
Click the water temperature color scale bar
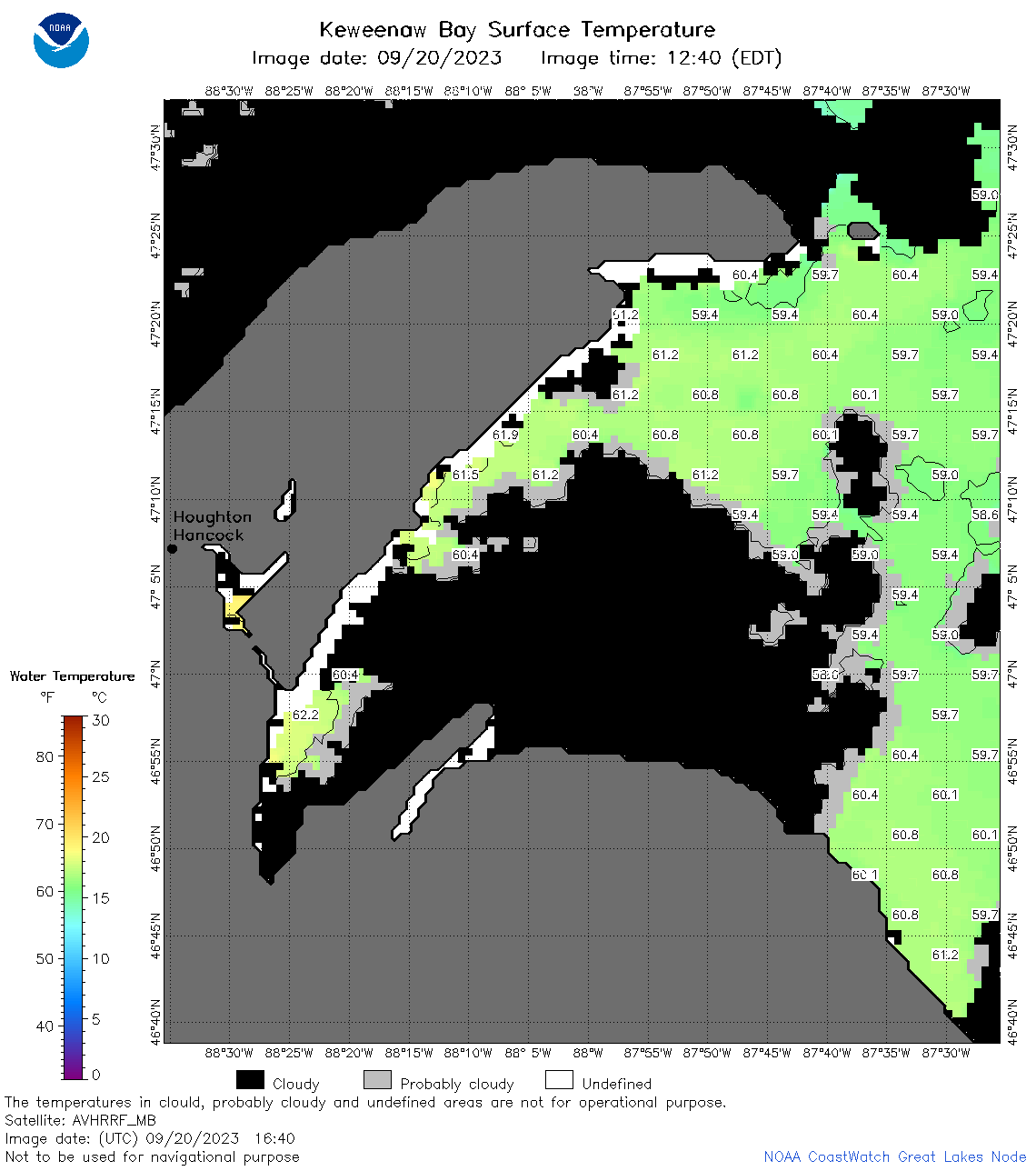pyautogui.click(x=74, y=897)
